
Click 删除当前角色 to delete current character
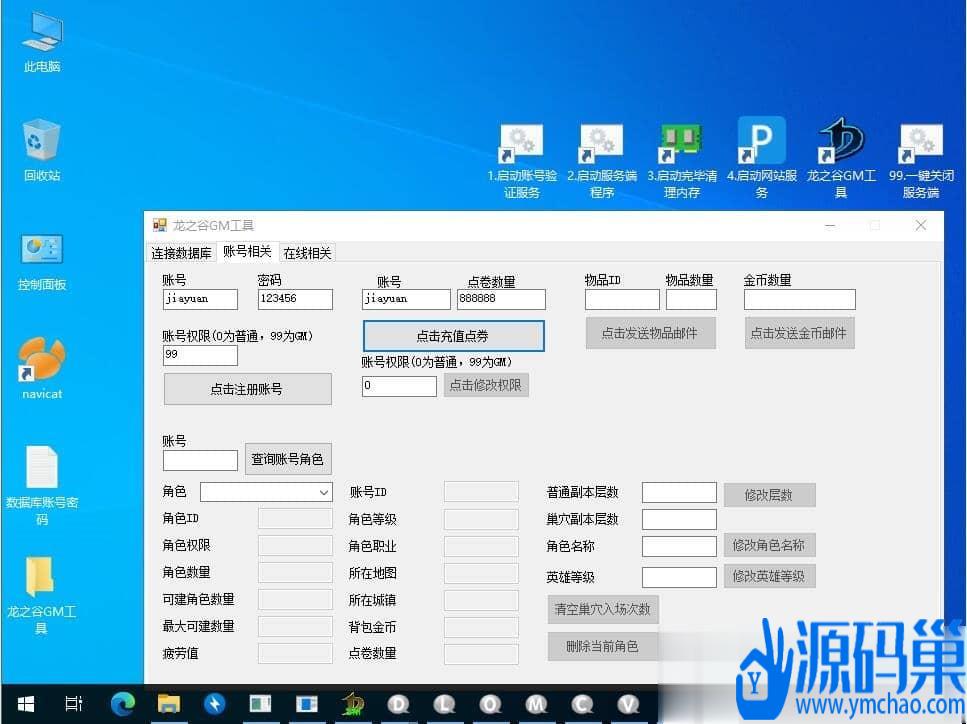click(601, 646)
